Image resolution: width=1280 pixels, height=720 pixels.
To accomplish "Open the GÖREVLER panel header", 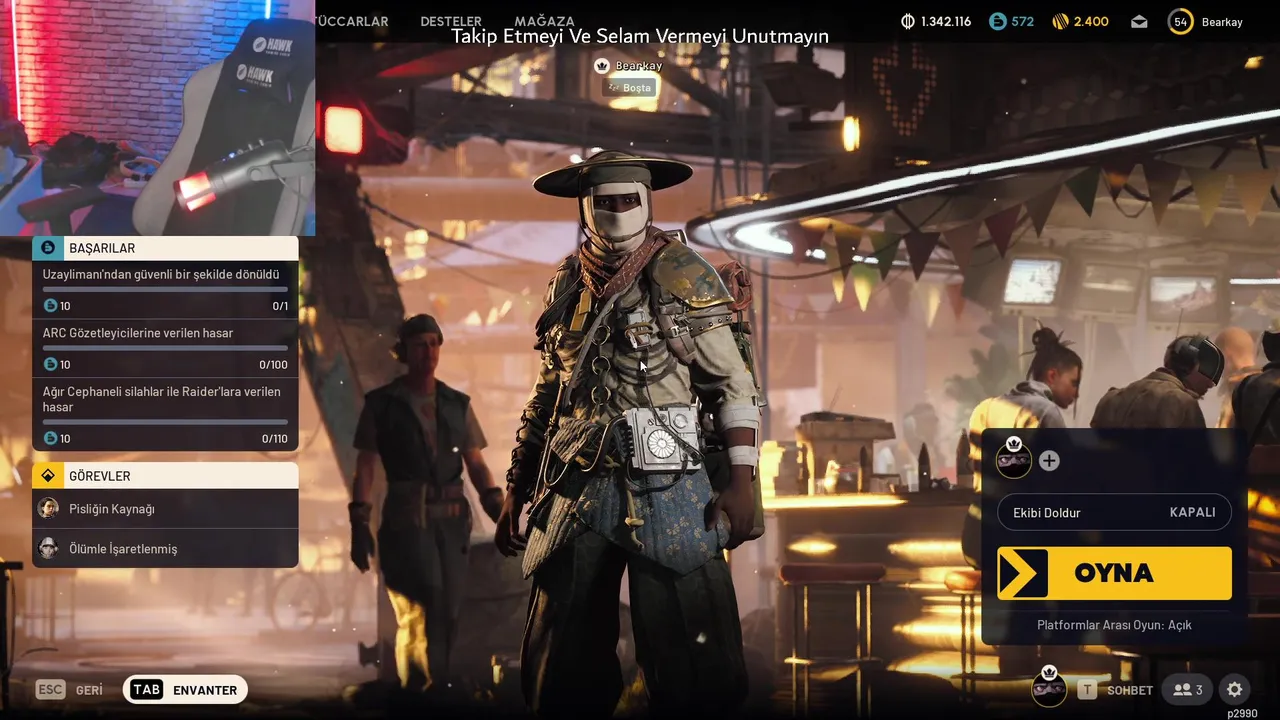I will pos(165,475).
